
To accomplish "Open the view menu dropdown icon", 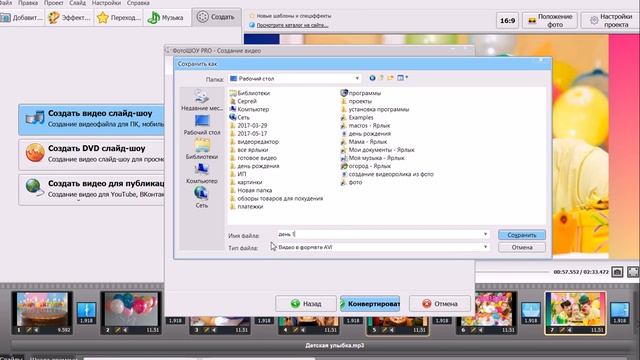I will click(402, 78).
